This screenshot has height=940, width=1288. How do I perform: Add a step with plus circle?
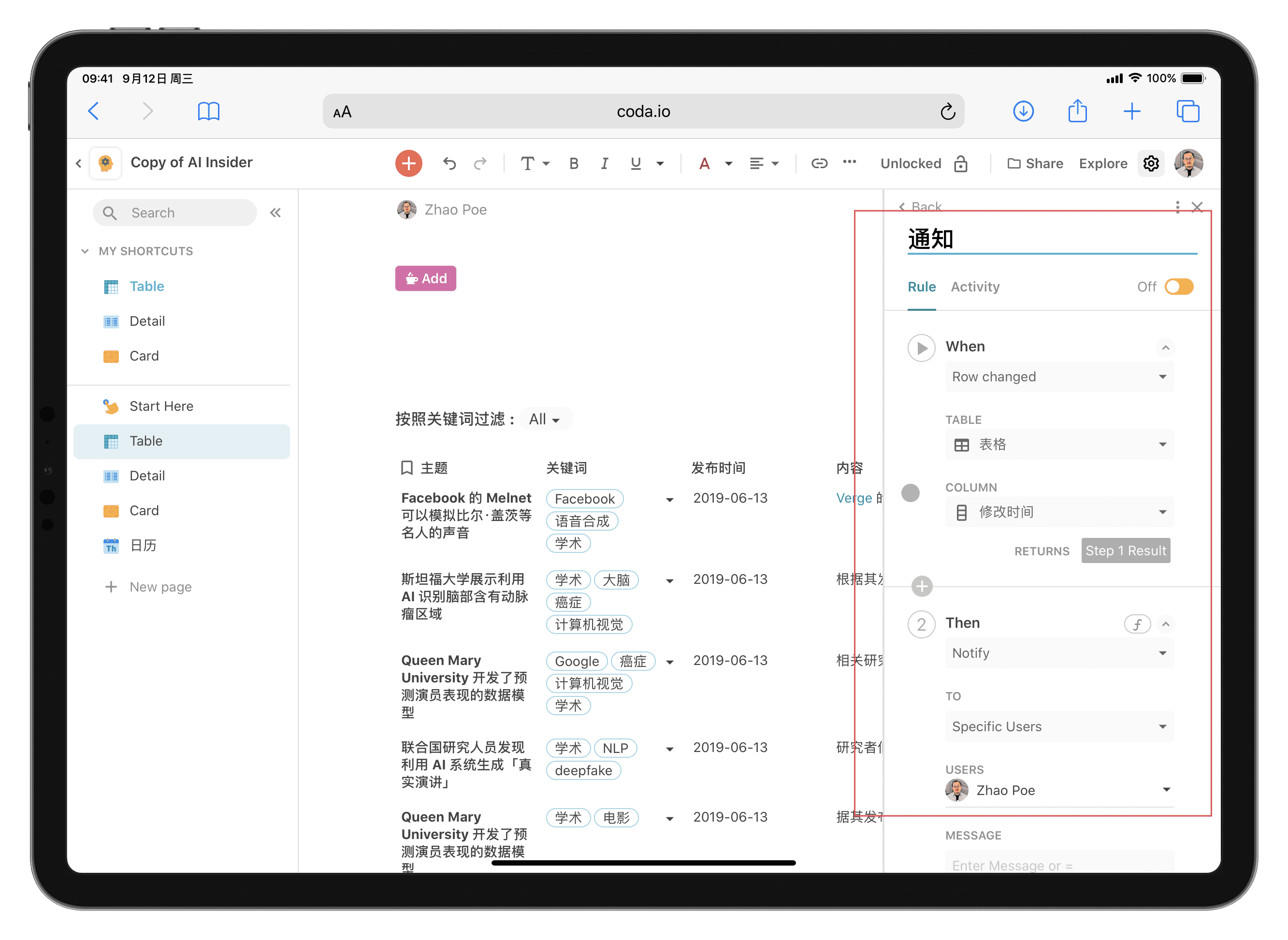click(922, 586)
